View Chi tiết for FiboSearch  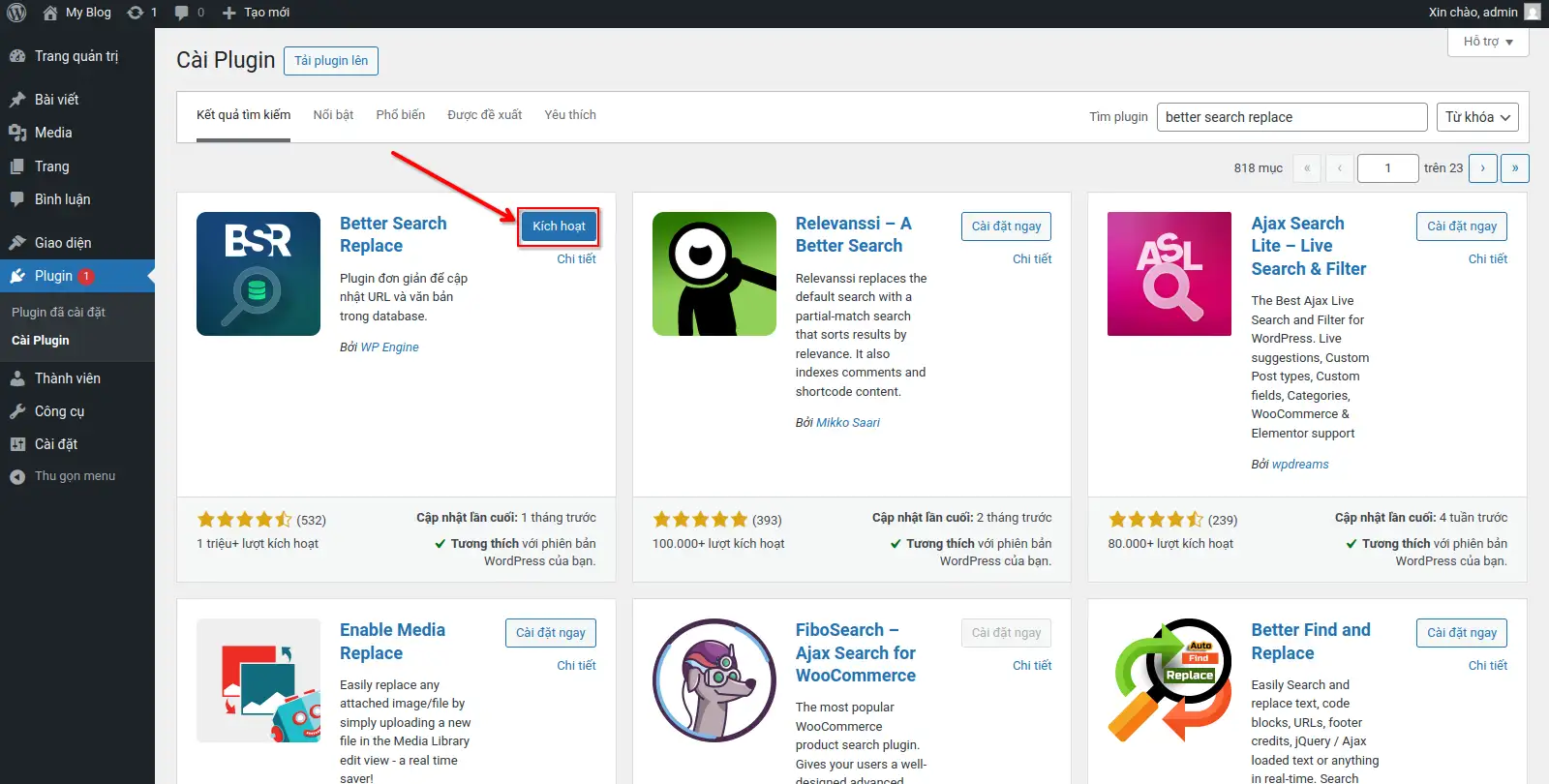point(1032,666)
